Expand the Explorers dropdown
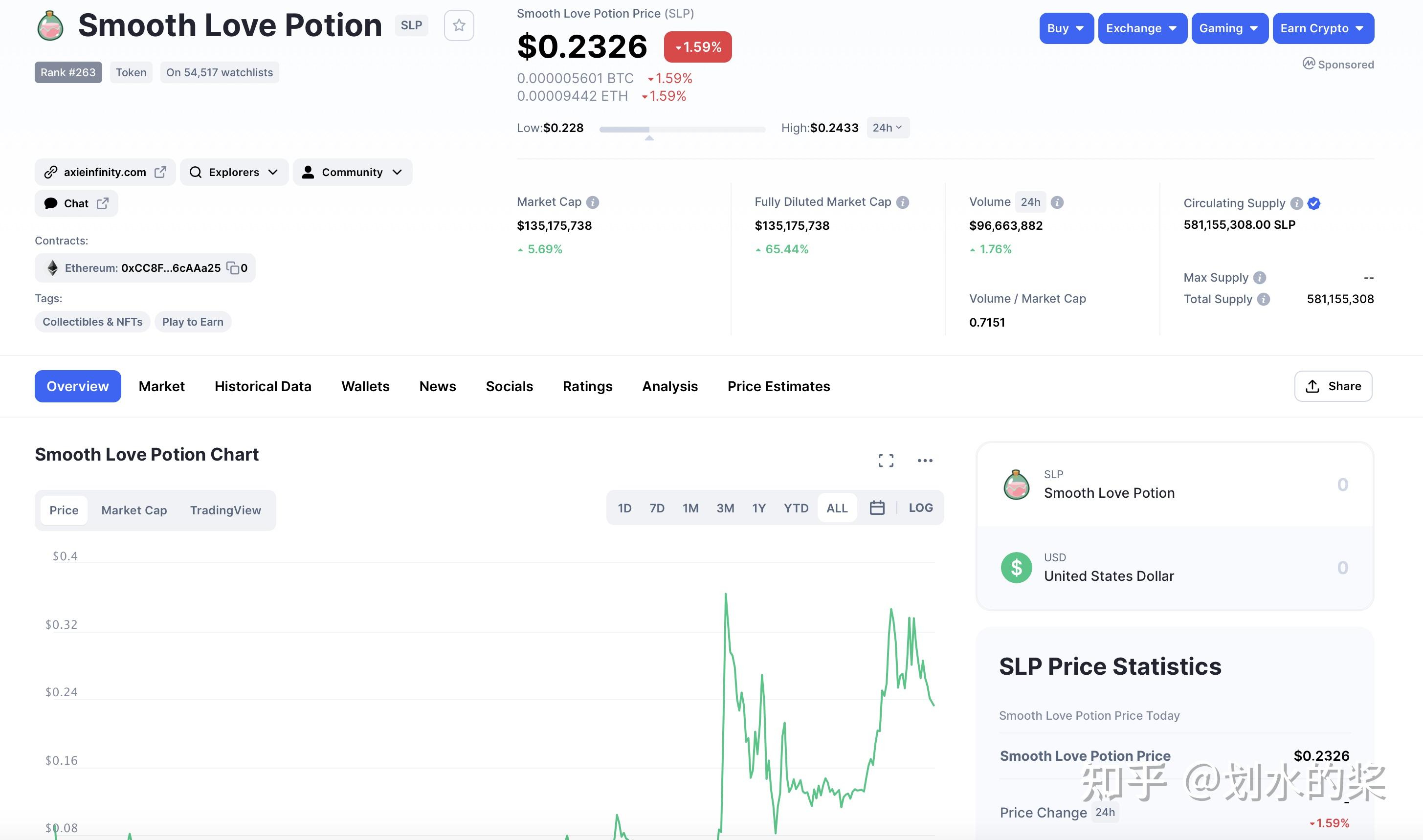The image size is (1423, 840). click(234, 172)
